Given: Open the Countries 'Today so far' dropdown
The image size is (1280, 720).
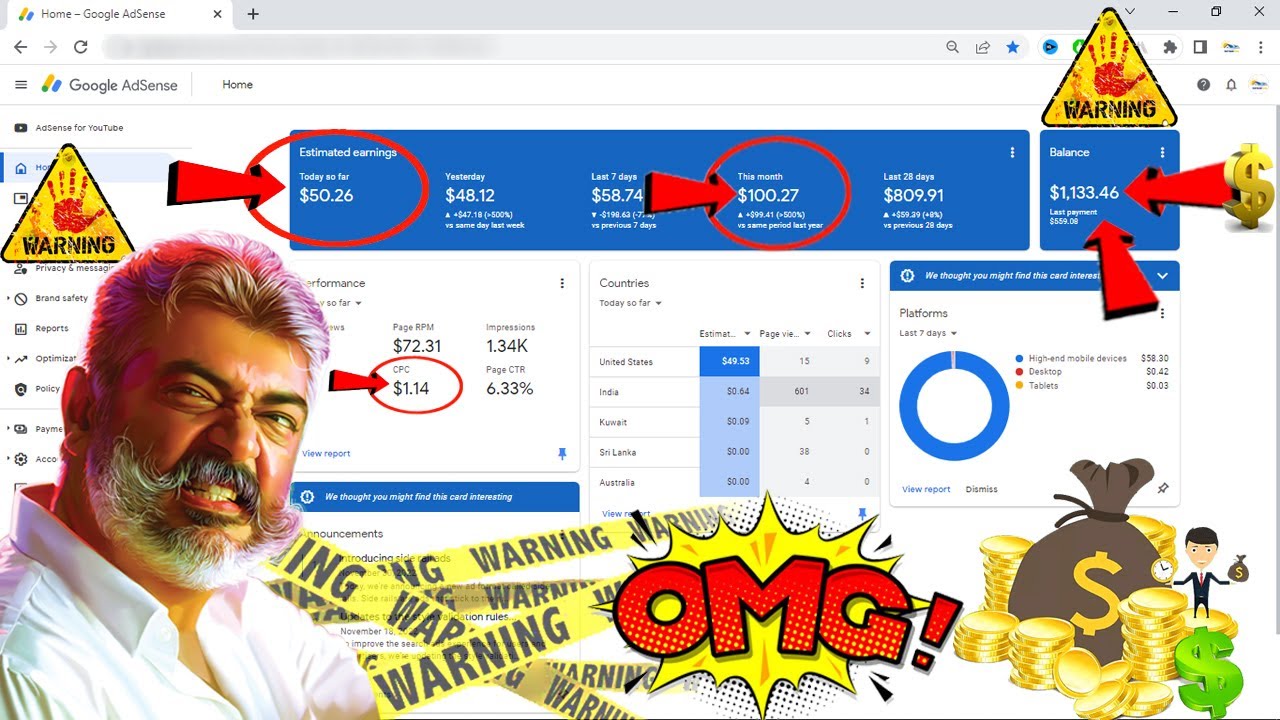Looking at the screenshot, I should 631,303.
